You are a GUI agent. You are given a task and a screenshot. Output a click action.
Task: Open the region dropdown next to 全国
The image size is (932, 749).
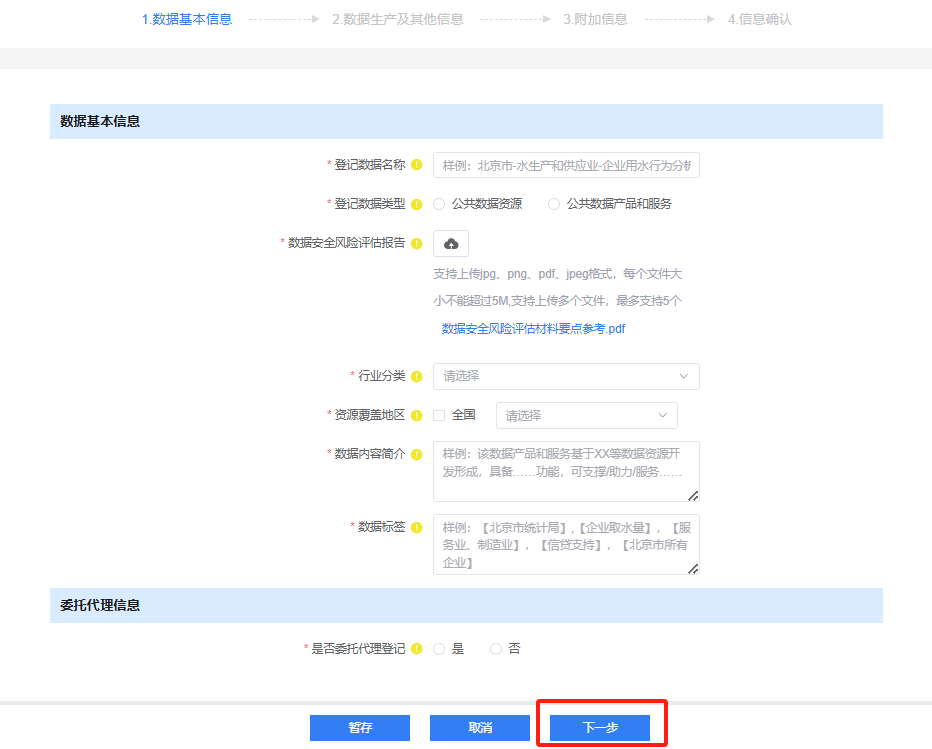point(586,415)
